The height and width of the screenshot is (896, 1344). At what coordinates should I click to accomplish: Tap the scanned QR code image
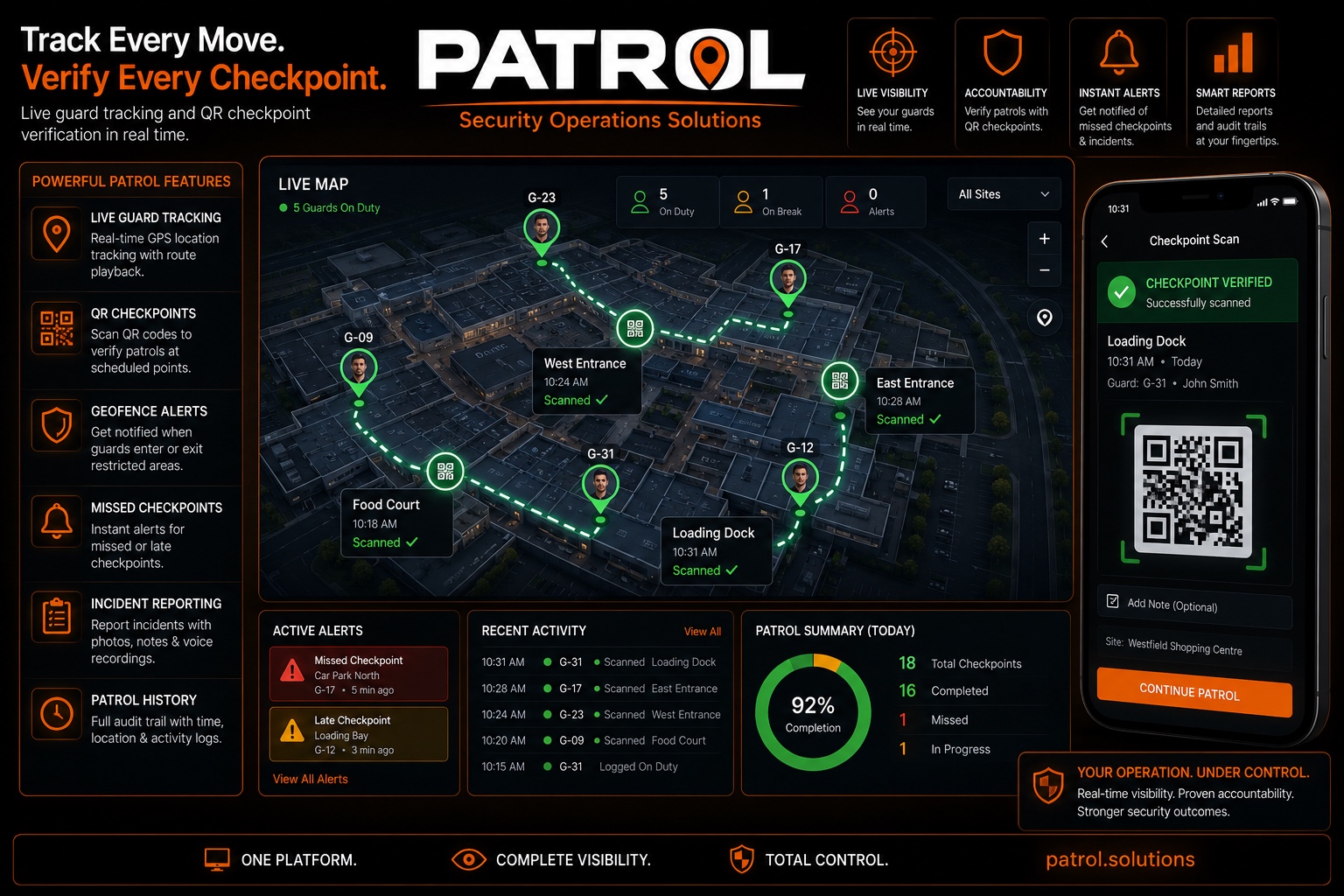[x=1193, y=492]
